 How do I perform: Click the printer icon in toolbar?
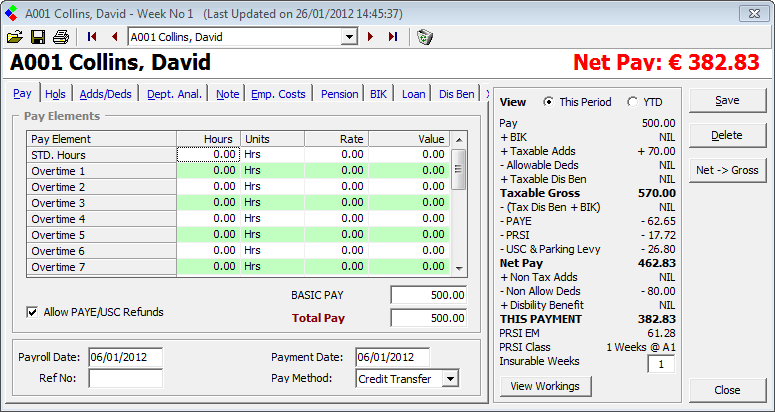tap(60, 37)
